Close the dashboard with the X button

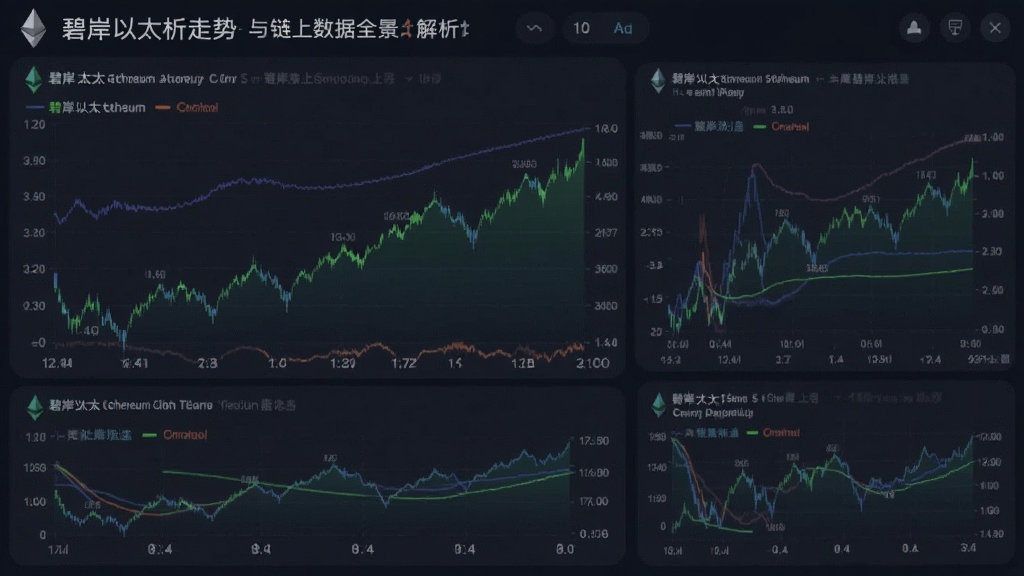[995, 28]
